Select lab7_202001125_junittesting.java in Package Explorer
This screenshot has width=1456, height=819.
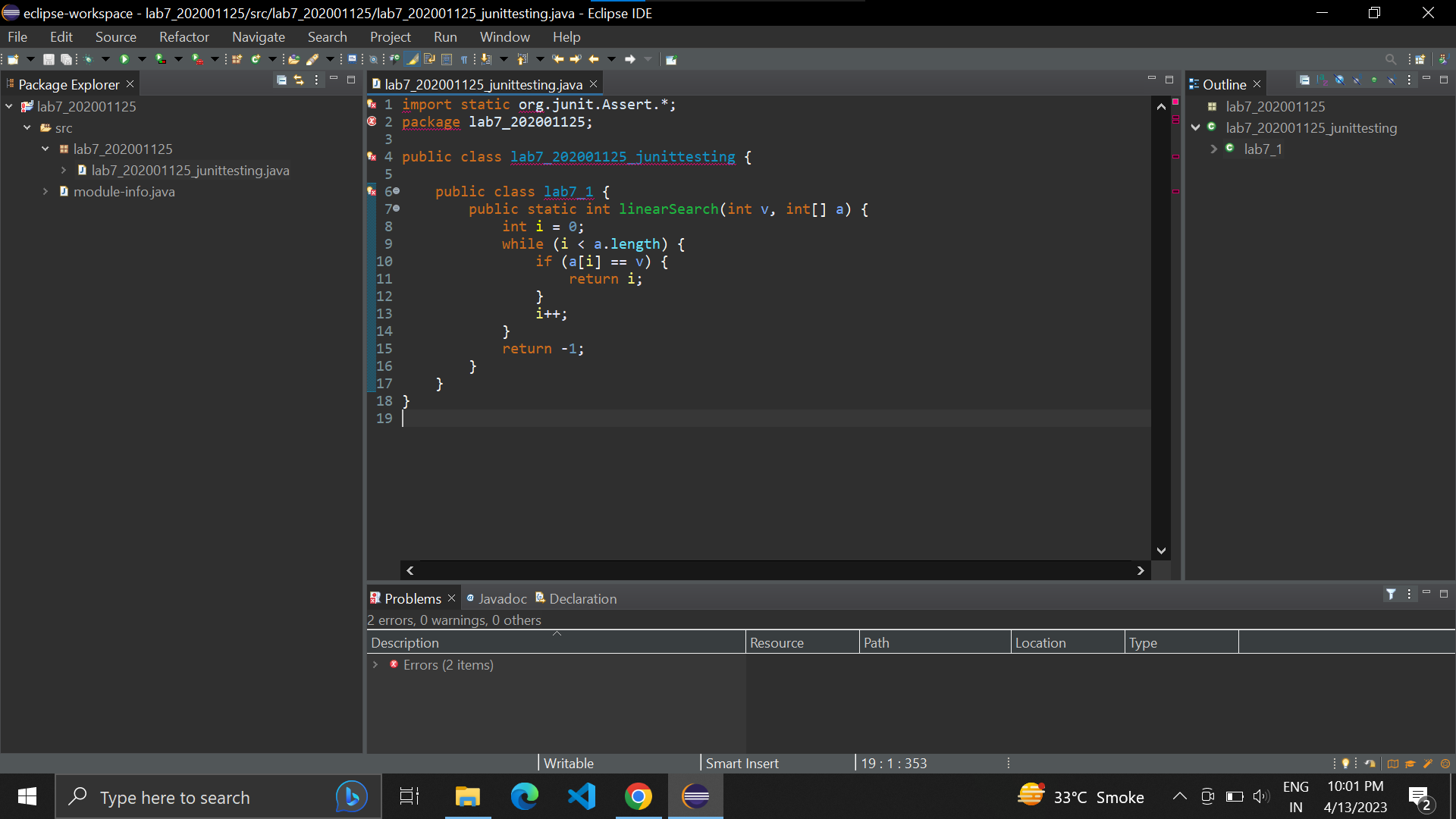190,171
